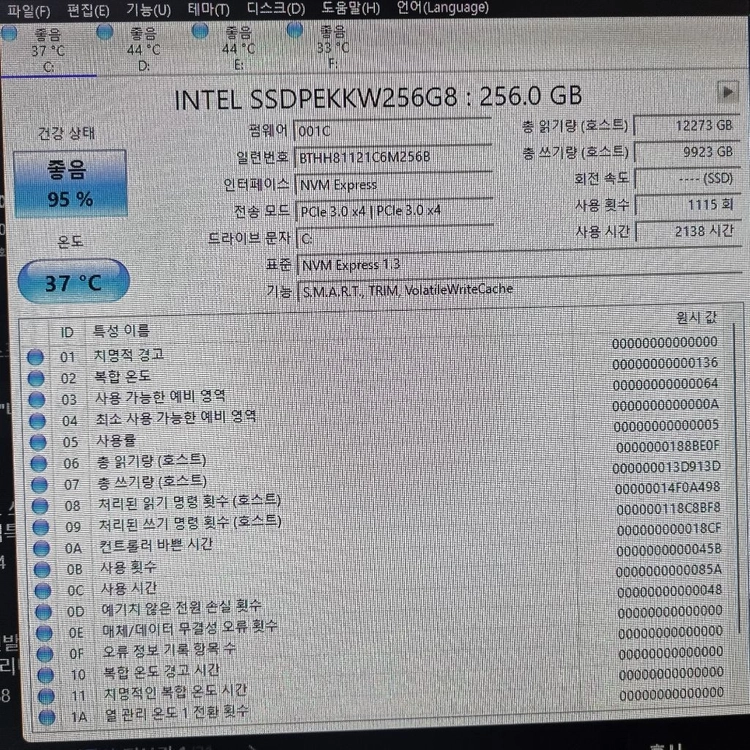Click the status icon for 03 사용 가능한 예비 영역
The height and width of the screenshot is (750, 750).
point(36,399)
